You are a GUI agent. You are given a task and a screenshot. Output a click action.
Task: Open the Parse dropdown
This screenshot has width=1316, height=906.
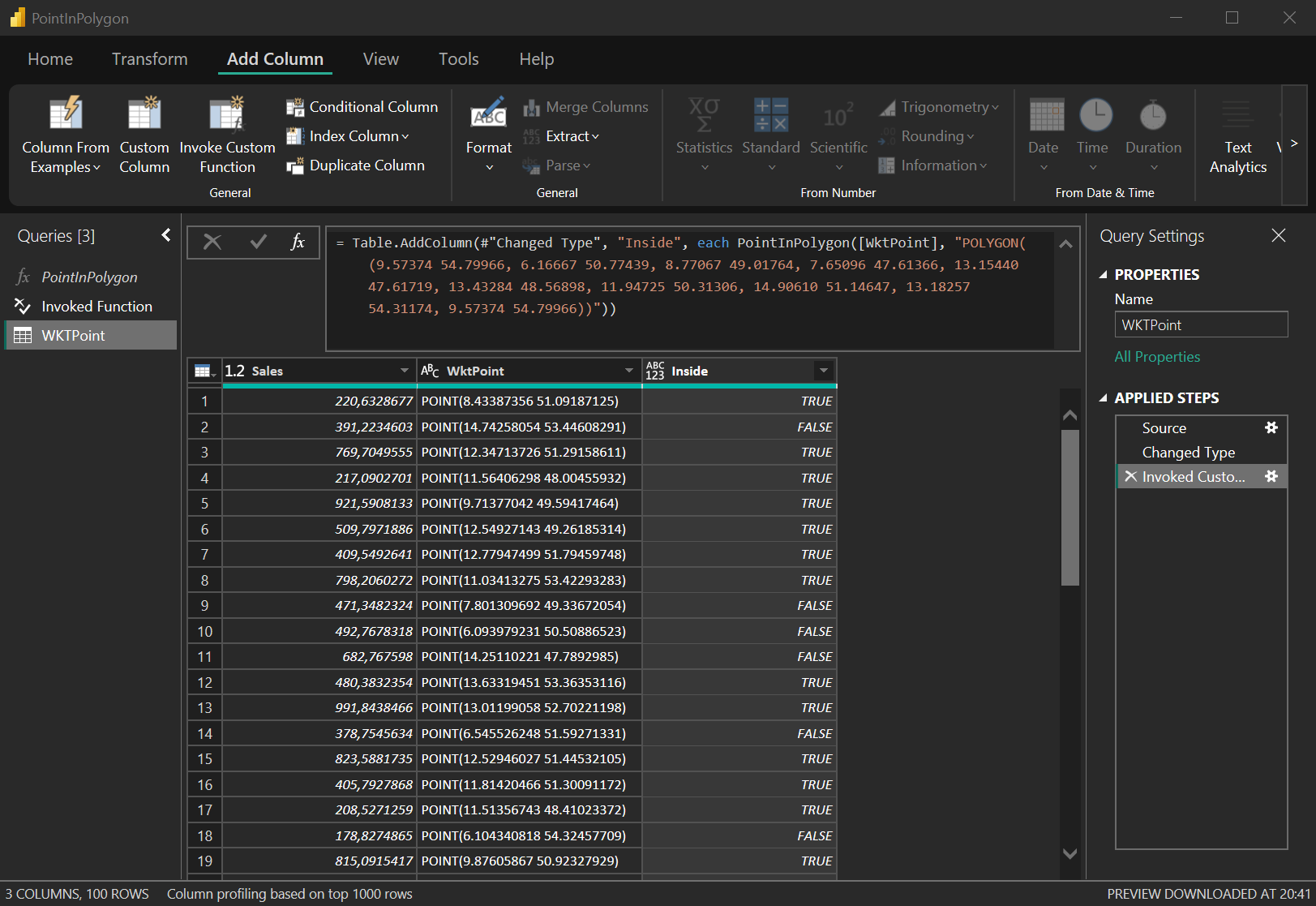[586, 165]
